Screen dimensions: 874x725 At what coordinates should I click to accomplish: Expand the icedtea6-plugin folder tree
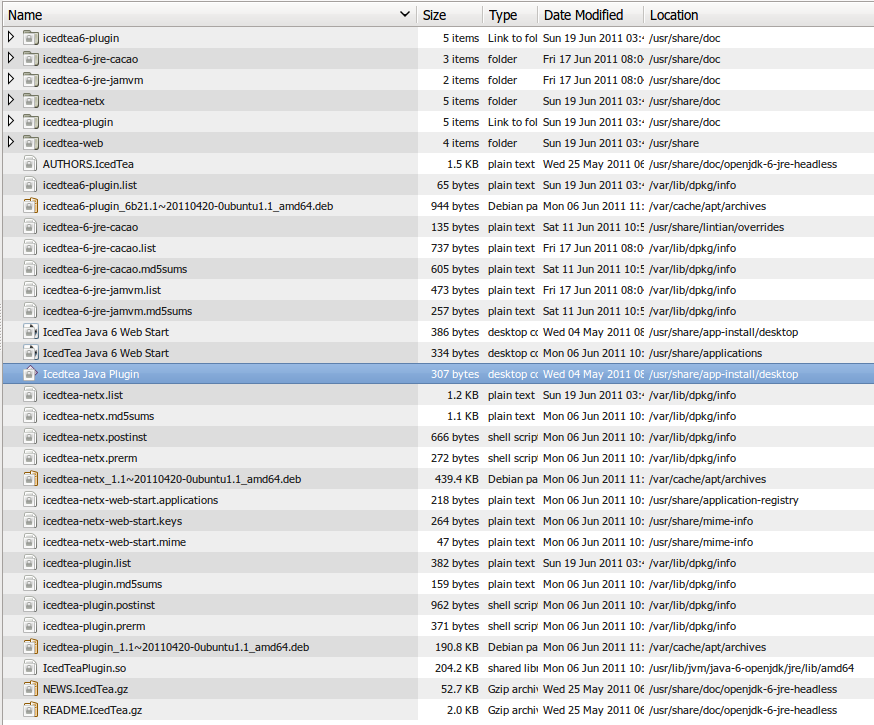(x=11, y=38)
